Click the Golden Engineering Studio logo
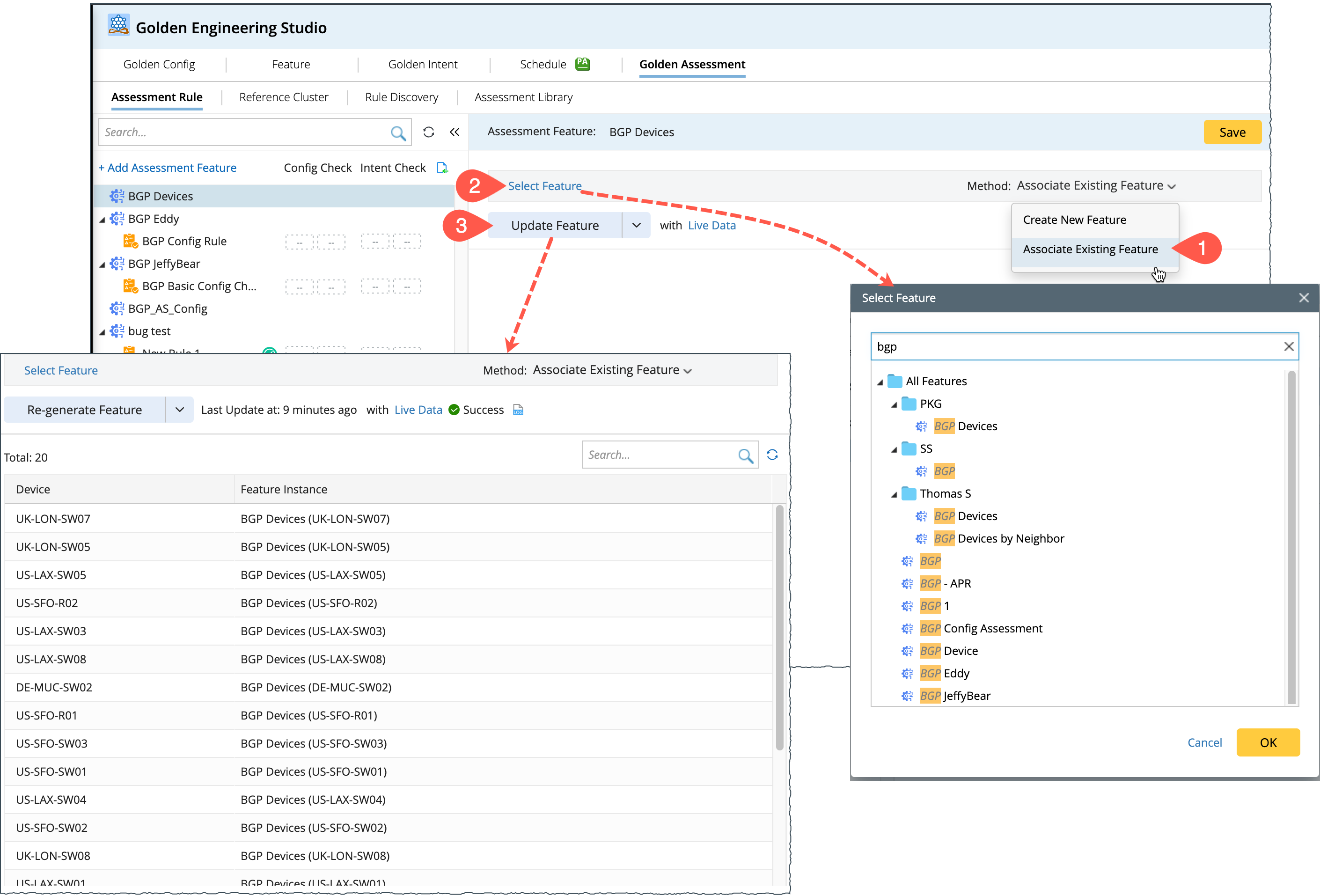 coord(118,26)
